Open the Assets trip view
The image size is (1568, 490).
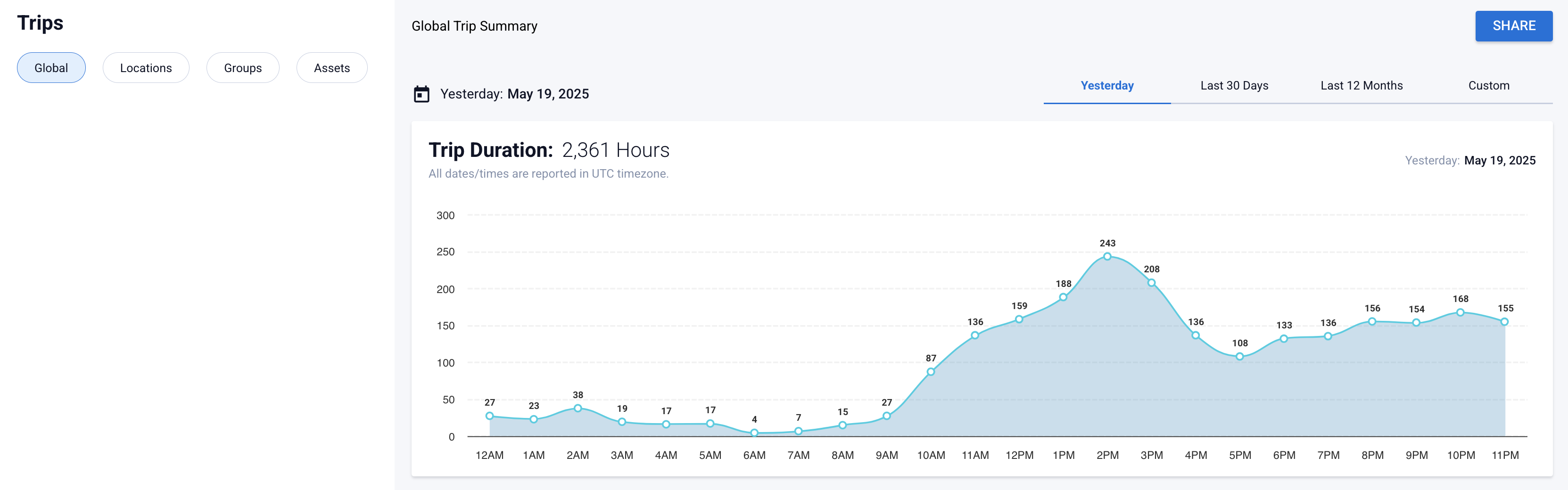pyautogui.click(x=332, y=67)
